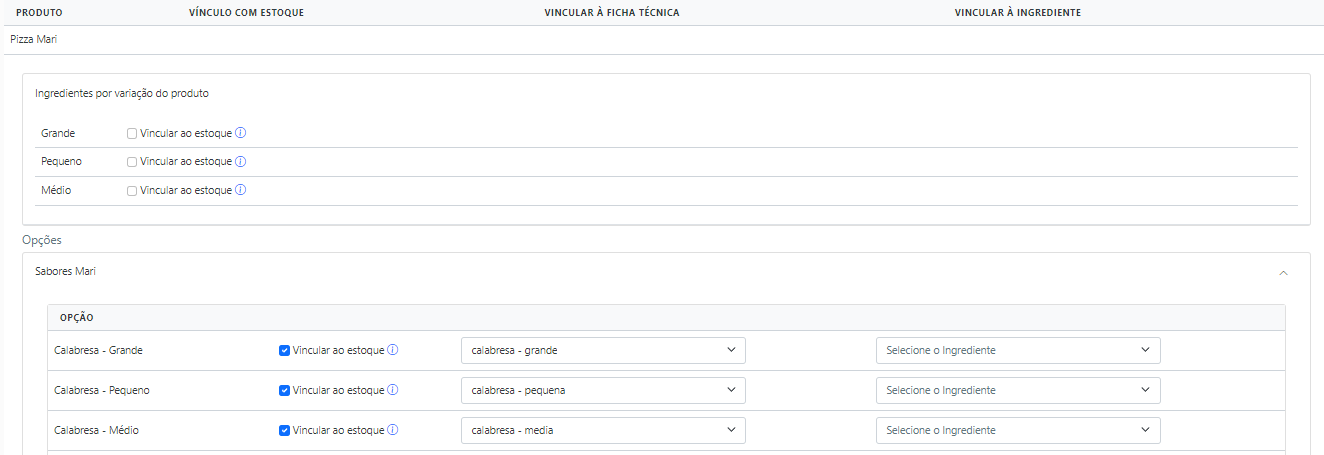Screen dimensions: 1324x455
Task: Collapse the Sabores Mari section chevron
Action: 1284,272
